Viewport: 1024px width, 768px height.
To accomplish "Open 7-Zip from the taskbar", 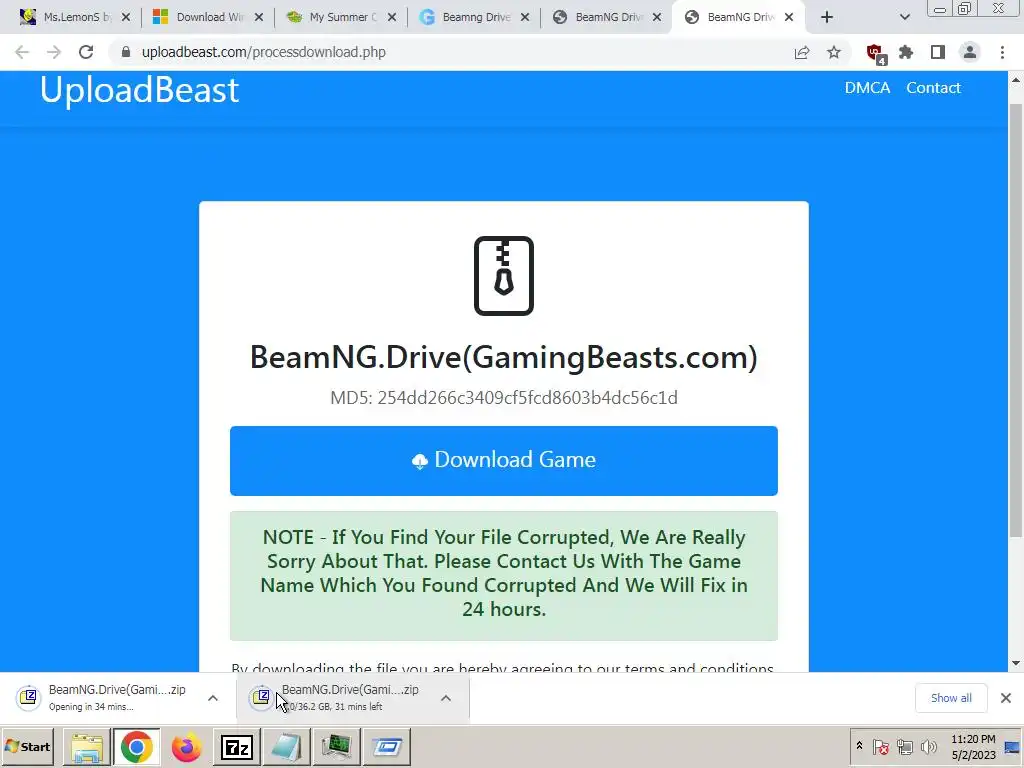I will 236,747.
